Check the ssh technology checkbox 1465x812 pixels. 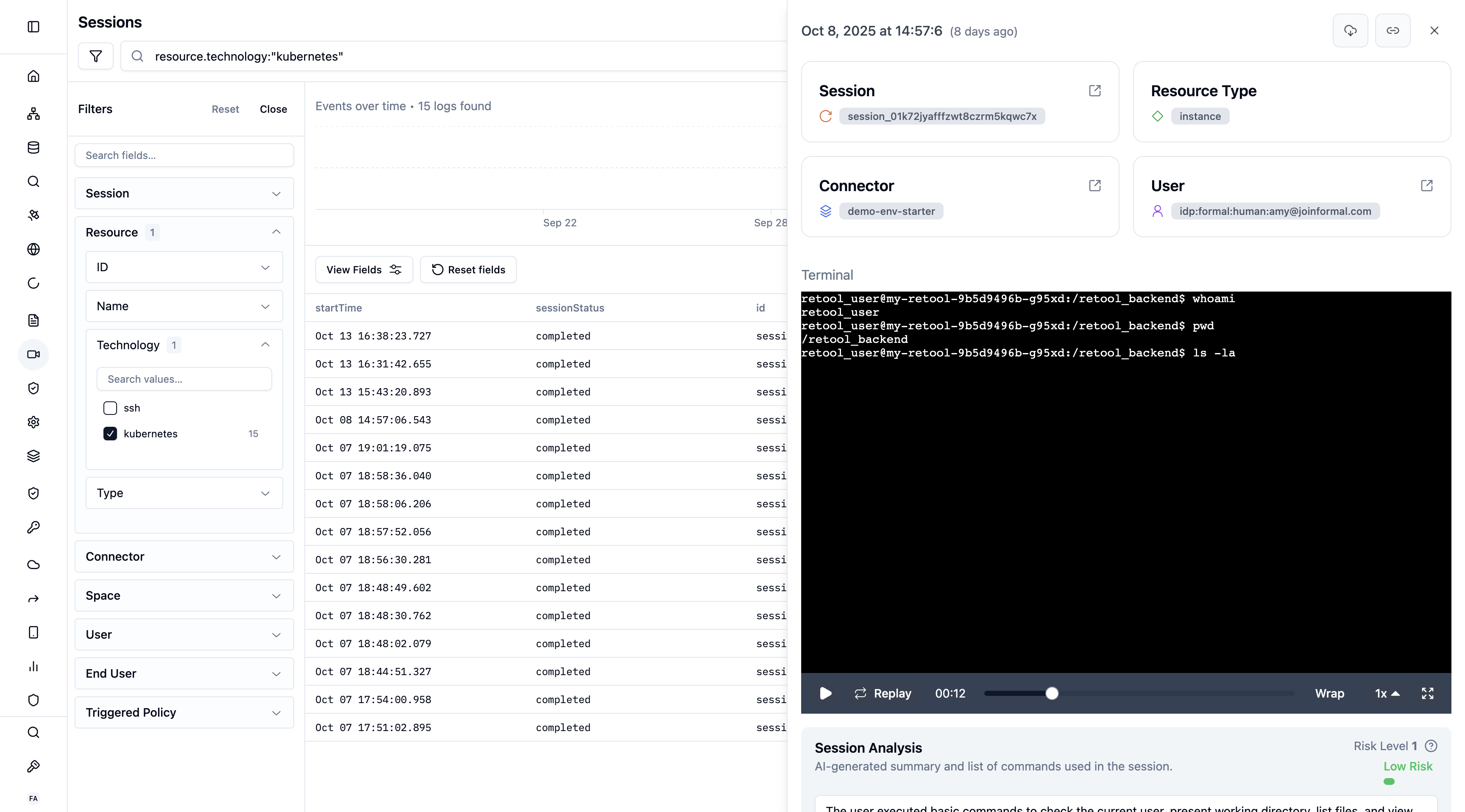[x=110, y=408]
